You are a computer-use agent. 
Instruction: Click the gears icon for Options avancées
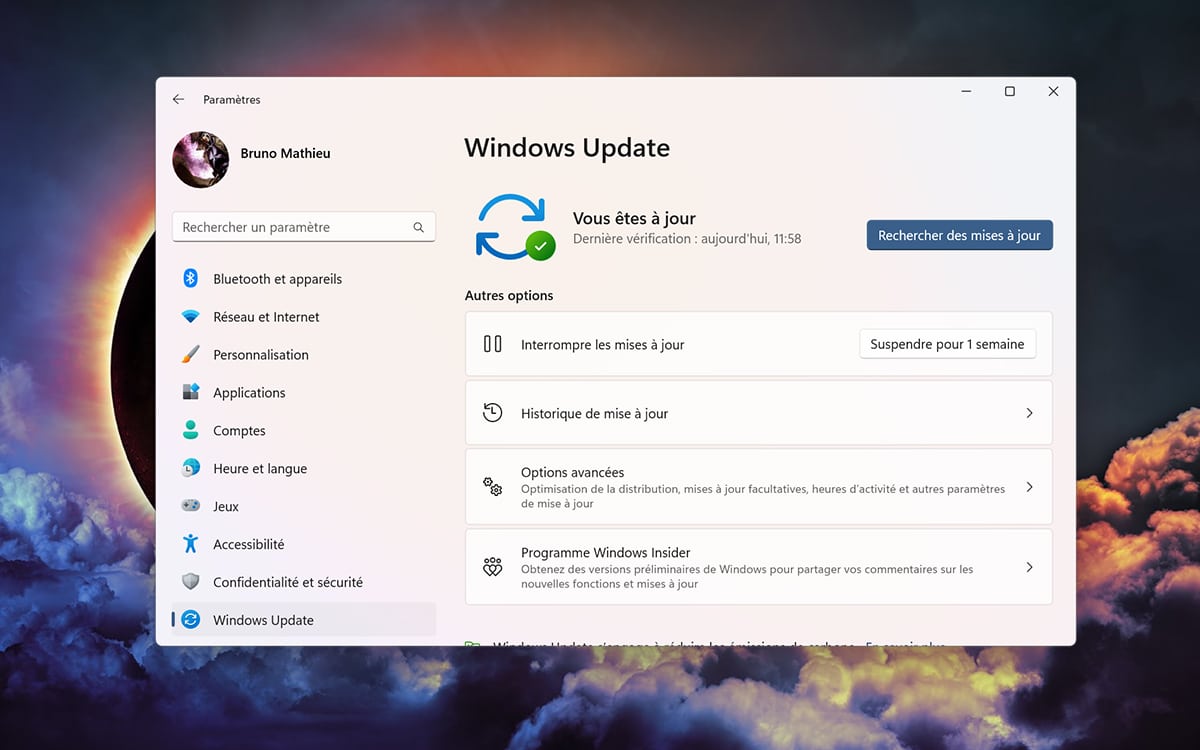tap(492, 487)
